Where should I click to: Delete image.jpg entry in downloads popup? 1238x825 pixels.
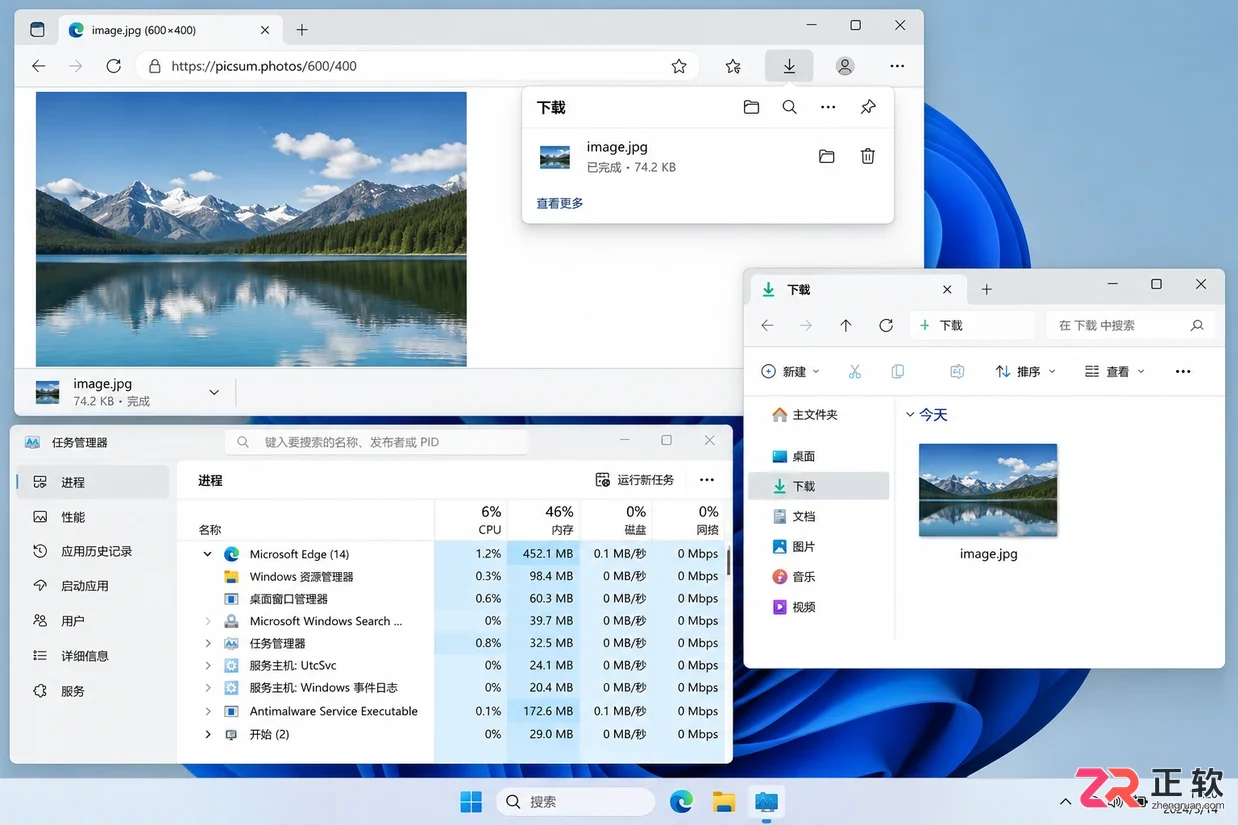pos(868,156)
